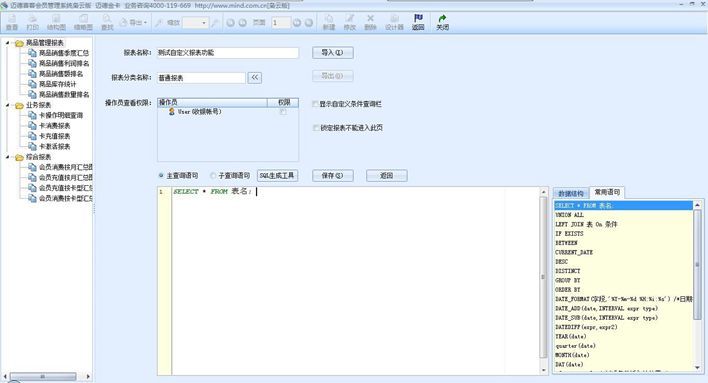Collapse the 商品管理报表 tree node

(x=7, y=43)
